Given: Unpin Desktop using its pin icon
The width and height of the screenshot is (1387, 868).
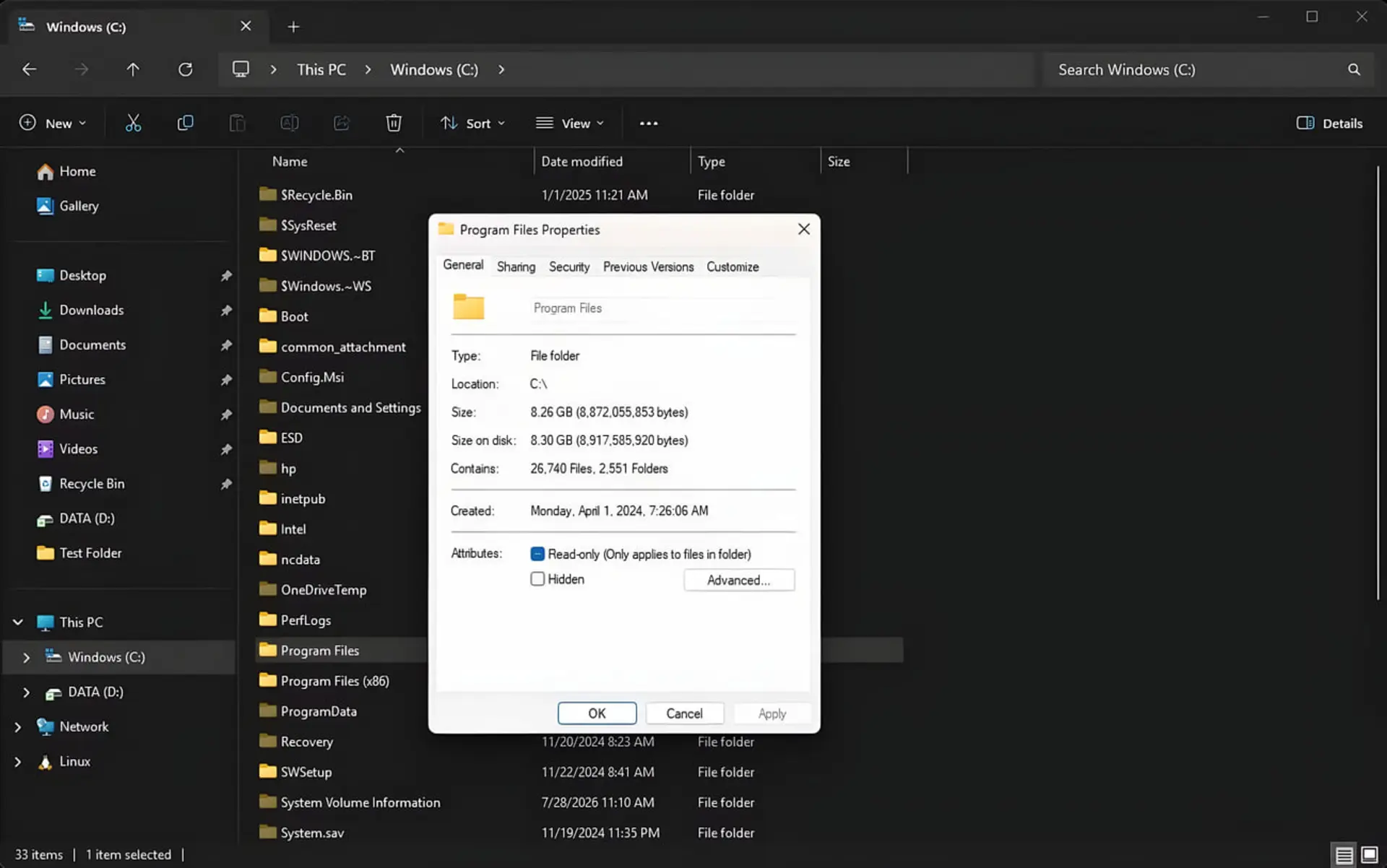Looking at the screenshot, I should pos(226,276).
